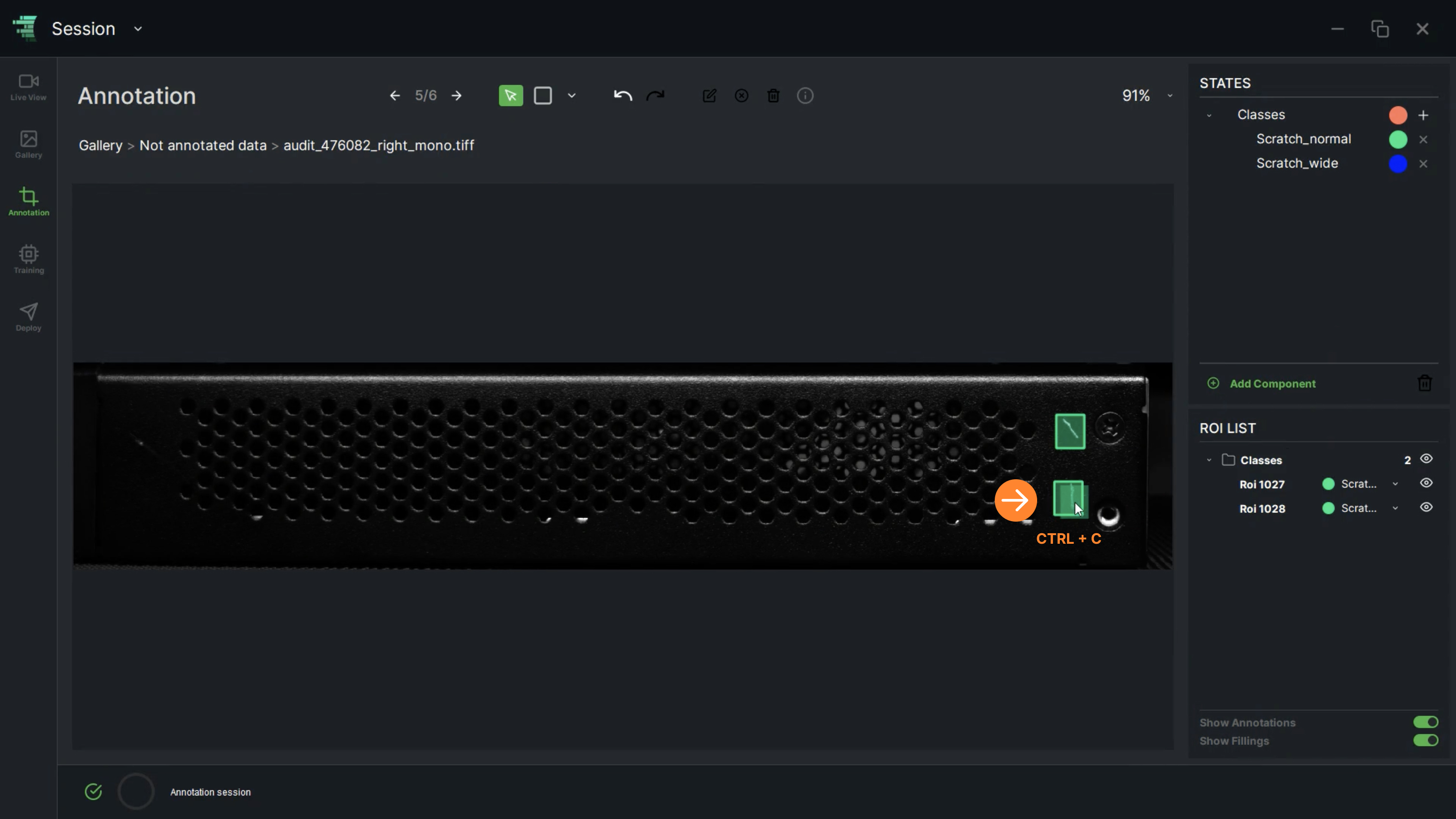The image size is (1456, 819).
Task: Open the shape tool dropdown arrow
Action: [572, 96]
